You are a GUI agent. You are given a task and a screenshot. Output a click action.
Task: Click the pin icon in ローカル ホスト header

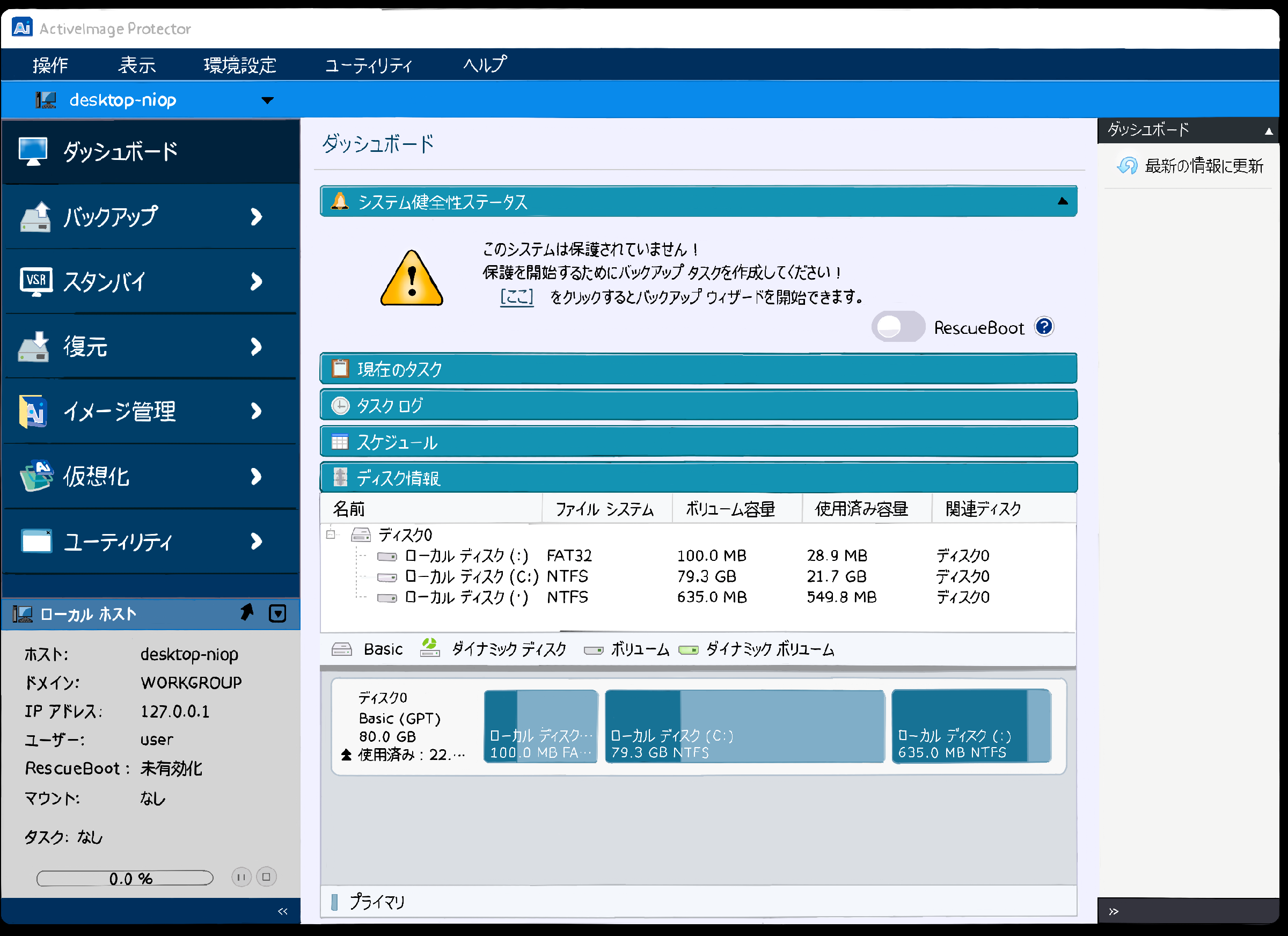click(247, 612)
